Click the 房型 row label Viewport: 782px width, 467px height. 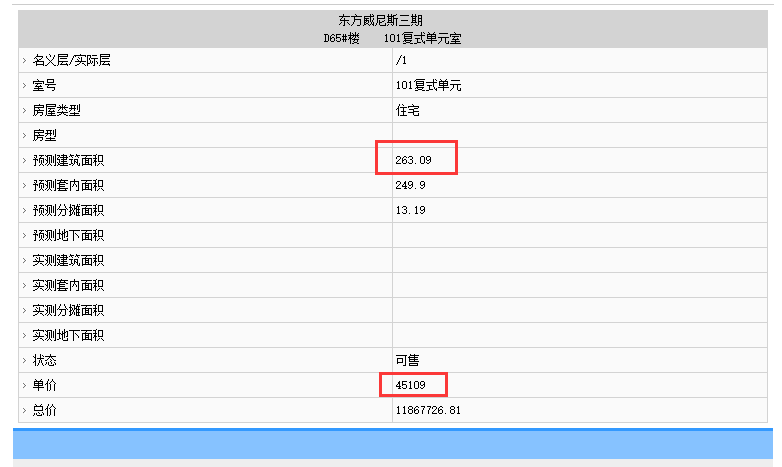(x=44, y=135)
